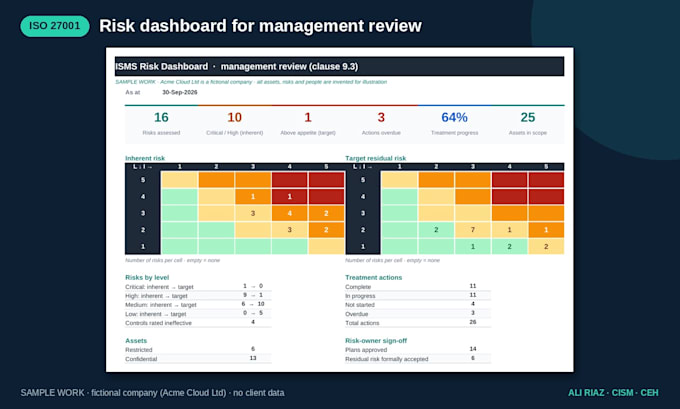Screen dimensions: 680x409
Task: Click the '25 Assets in scope' KPI card
Action: [x=528, y=124]
